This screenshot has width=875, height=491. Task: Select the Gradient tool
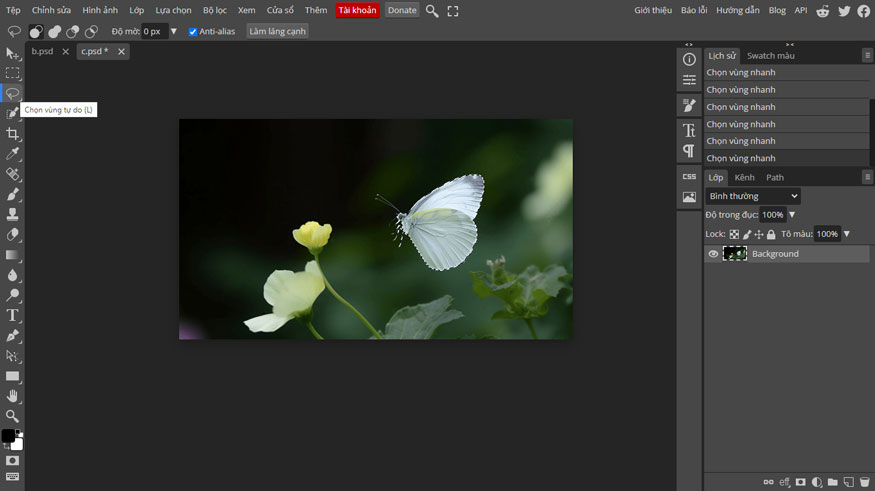pyautogui.click(x=12, y=255)
